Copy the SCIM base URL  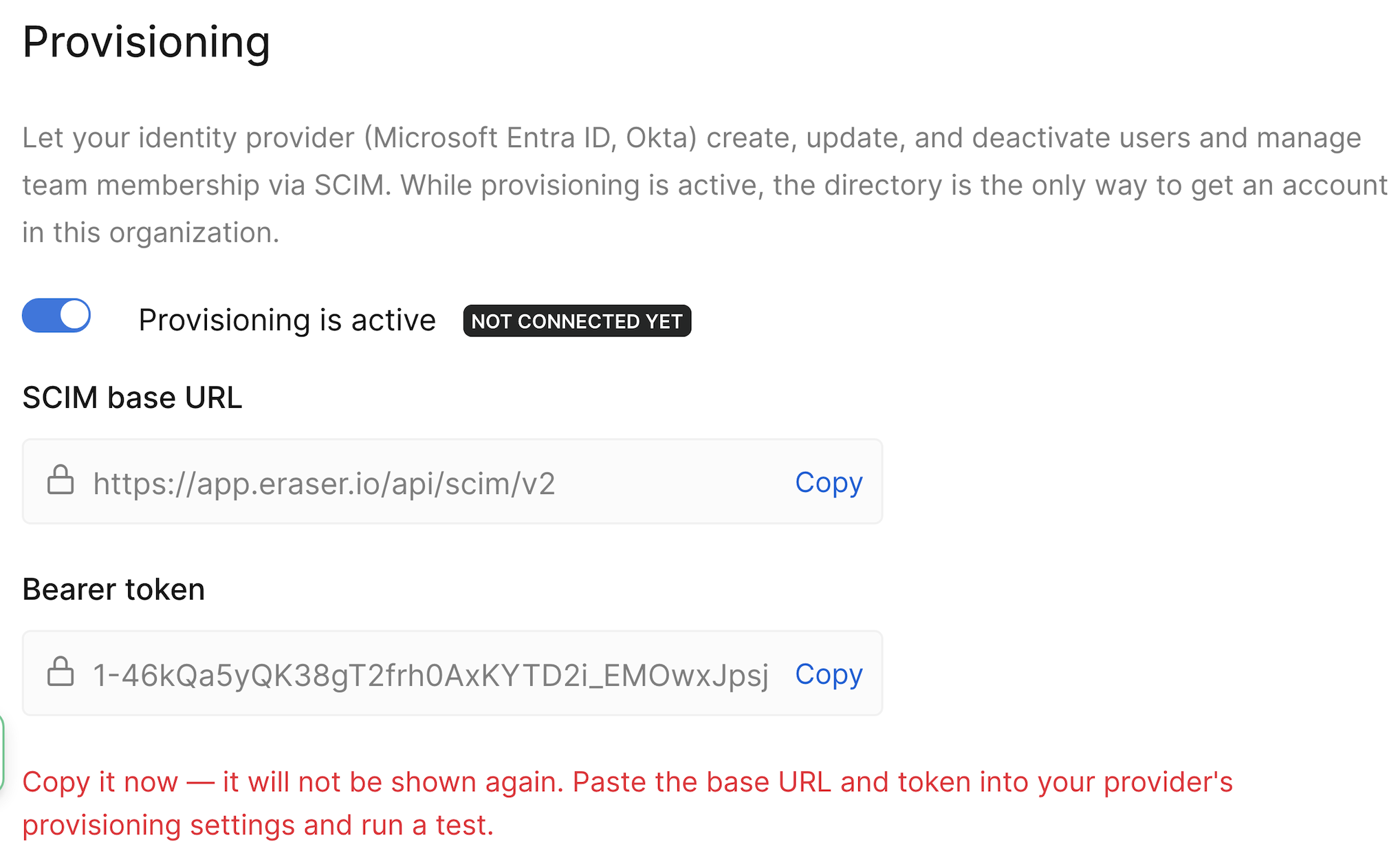click(829, 482)
